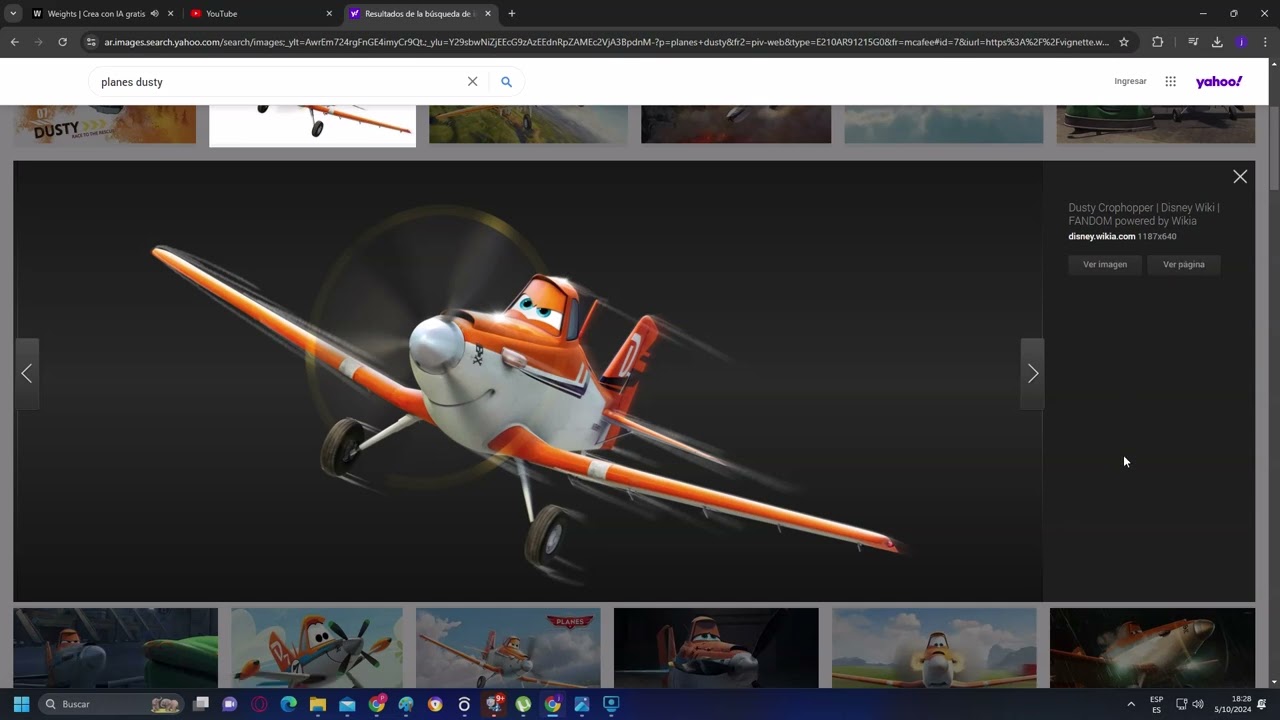Viewport: 1280px width, 720px height.
Task: Open the tab search dropdown arrow
Action: tap(13, 14)
